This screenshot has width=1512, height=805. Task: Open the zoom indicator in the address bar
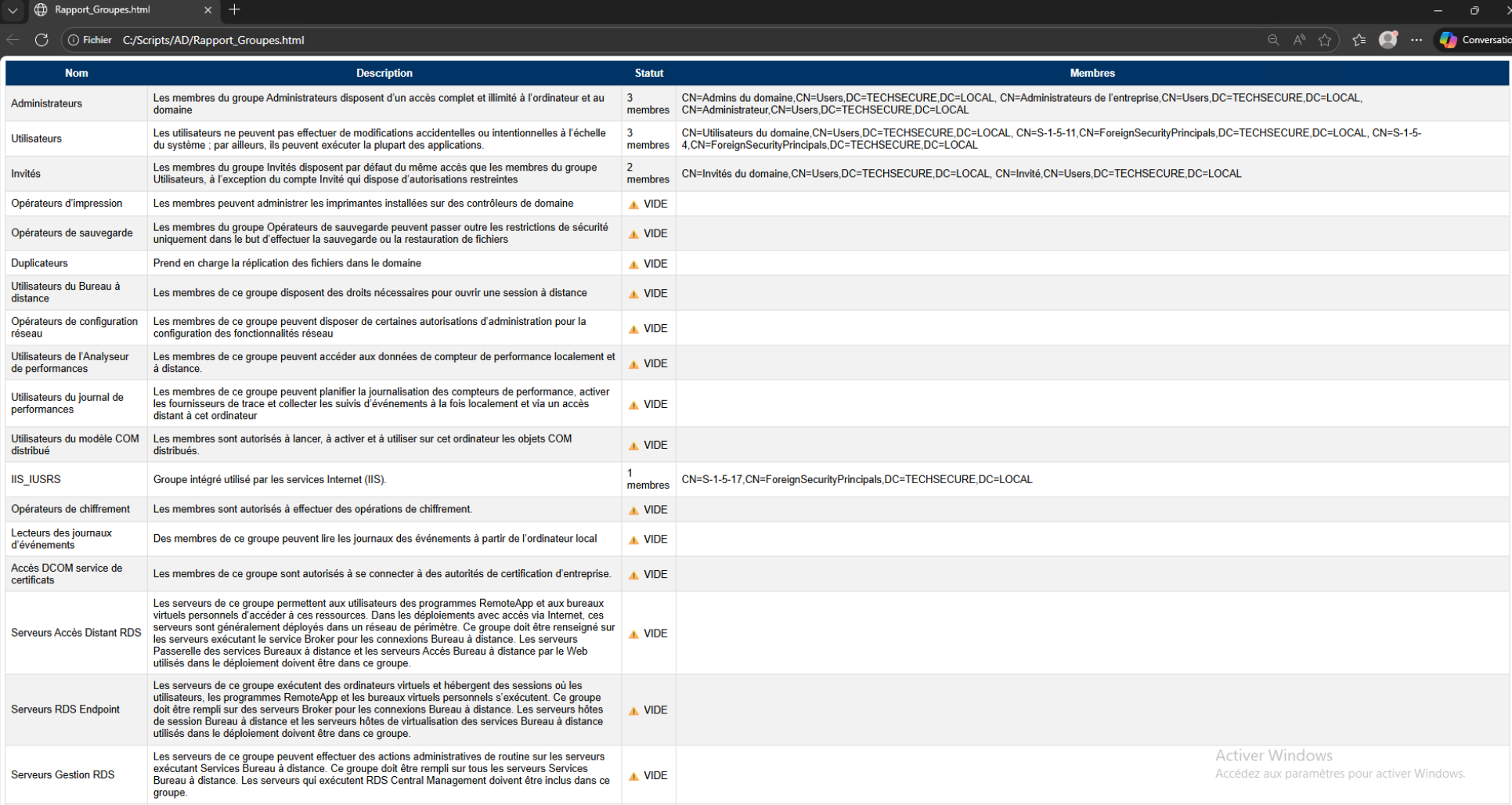1273,40
